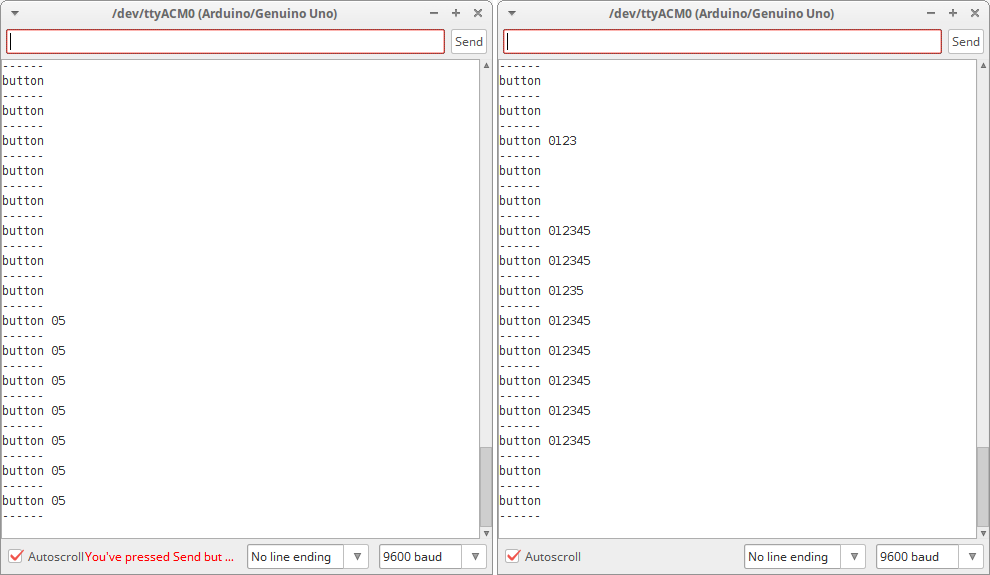
Task: Click Send button in right serial monitor
Action: click(x=965, y=42)
